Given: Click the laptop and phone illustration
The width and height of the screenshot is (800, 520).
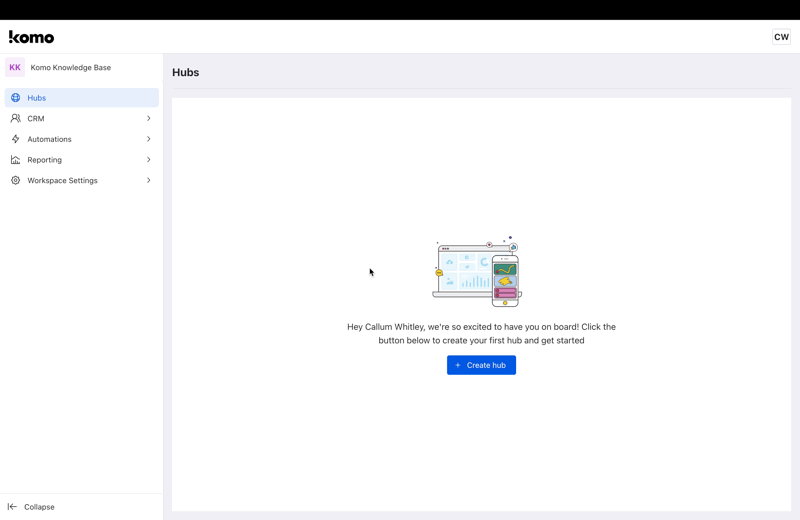Looking at the screenshot, I should point(478,272).
